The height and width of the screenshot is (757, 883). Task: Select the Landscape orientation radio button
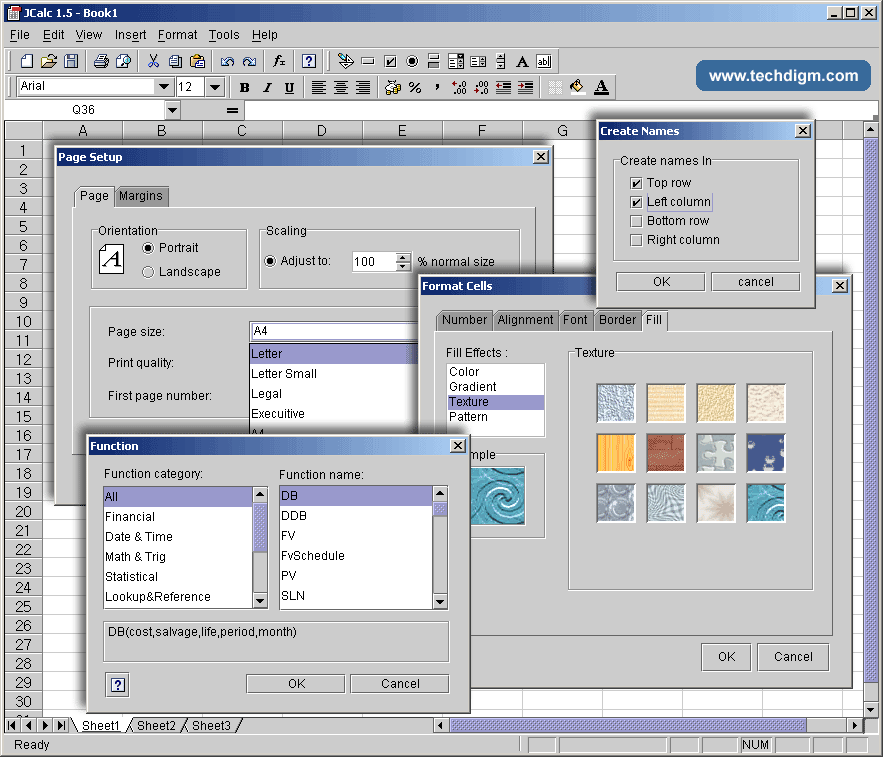click(148, 272)
